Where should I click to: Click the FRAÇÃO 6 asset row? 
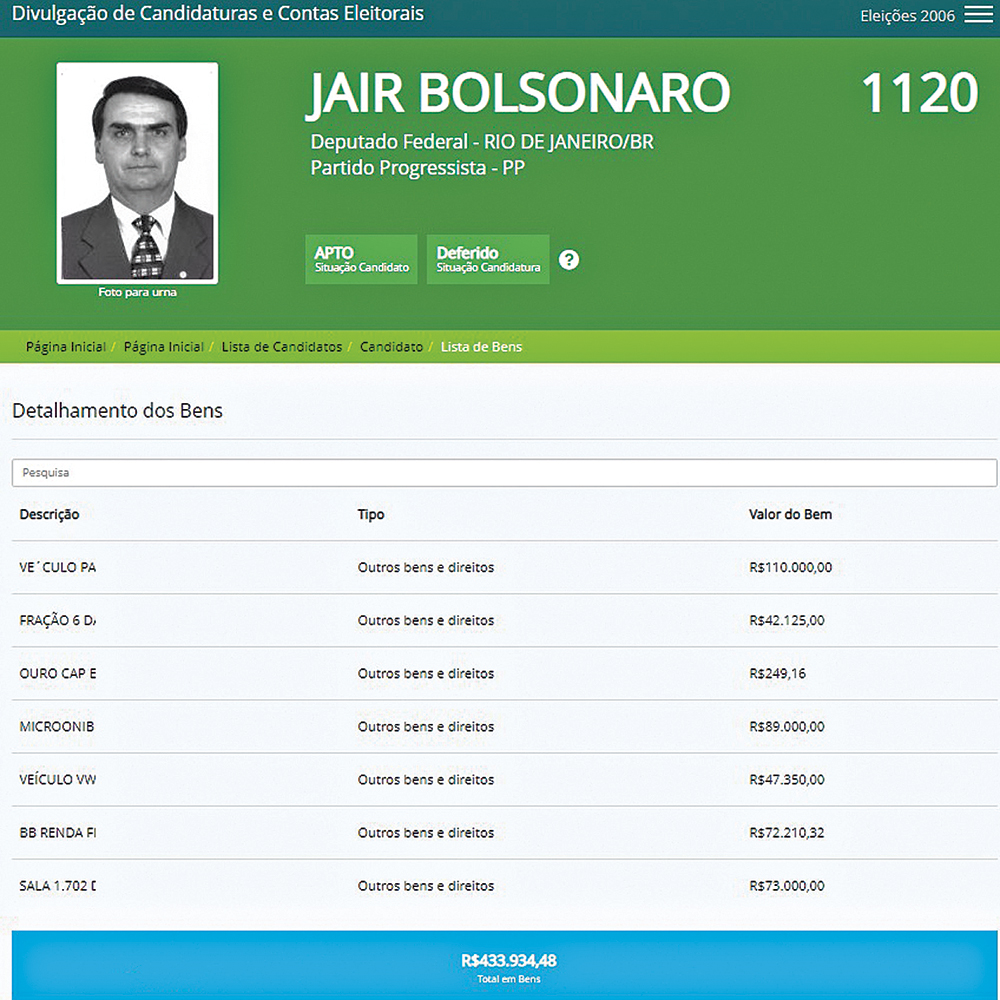click(500, 620)
